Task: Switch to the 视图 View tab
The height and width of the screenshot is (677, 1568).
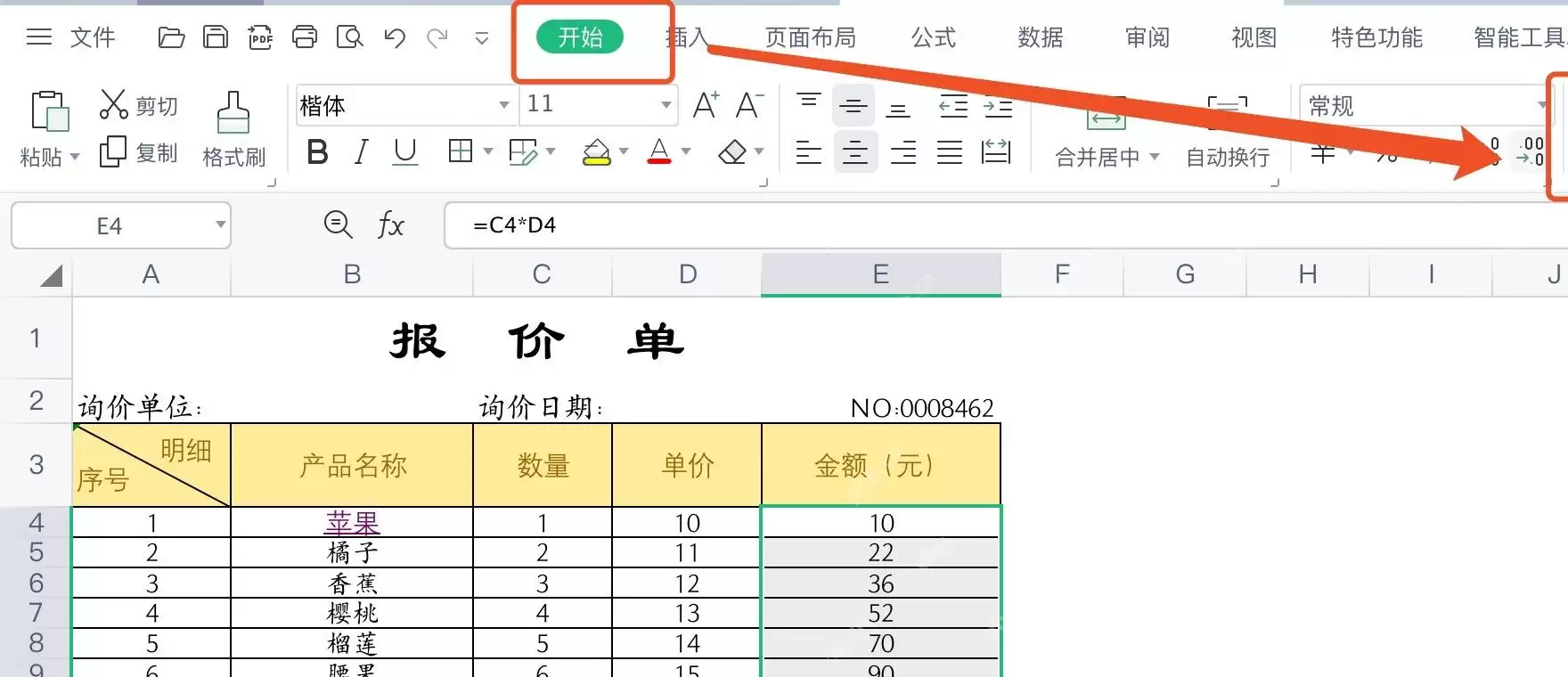Action: click(1254, 37)
